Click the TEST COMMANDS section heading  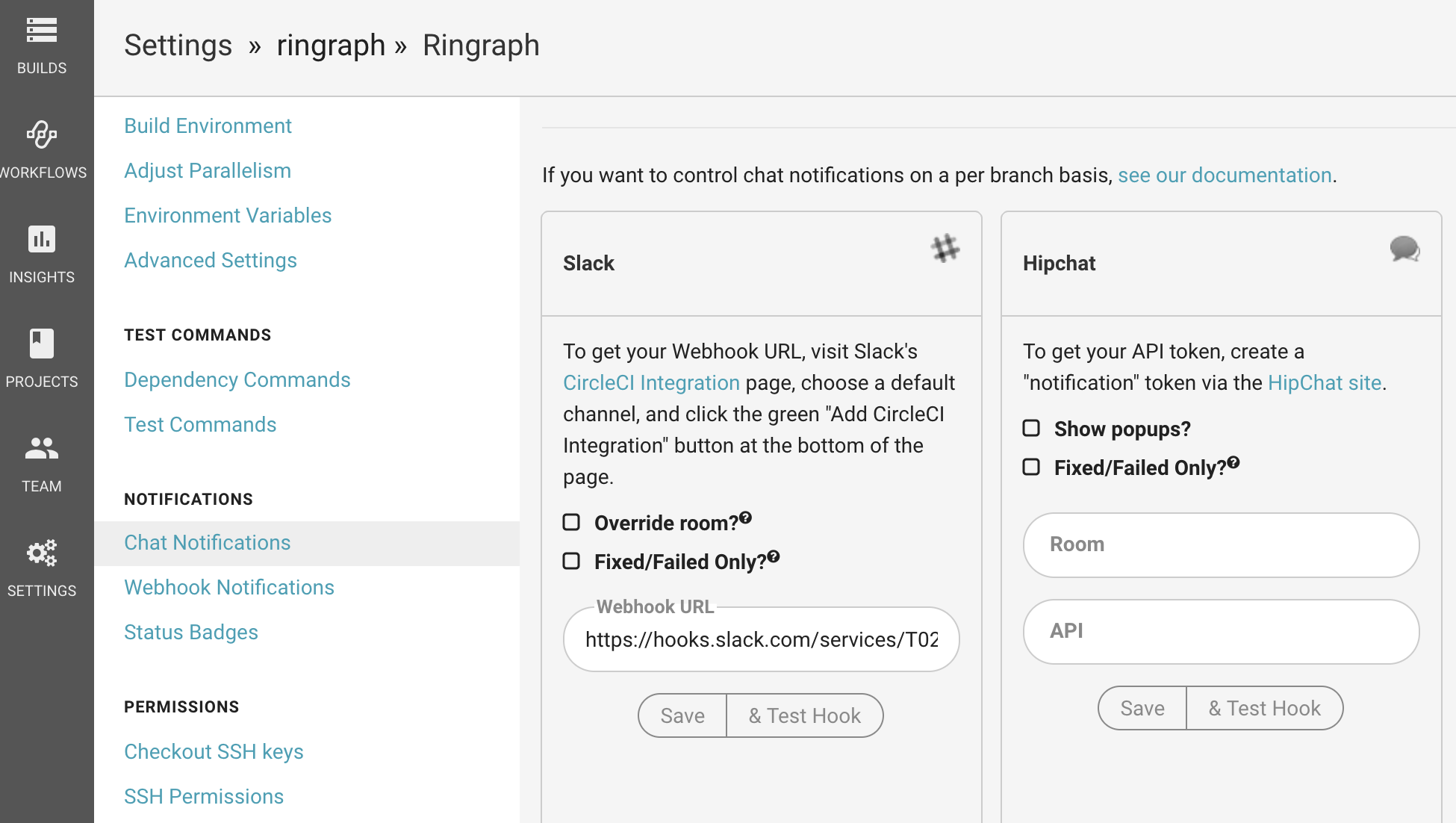pos(197,335)
